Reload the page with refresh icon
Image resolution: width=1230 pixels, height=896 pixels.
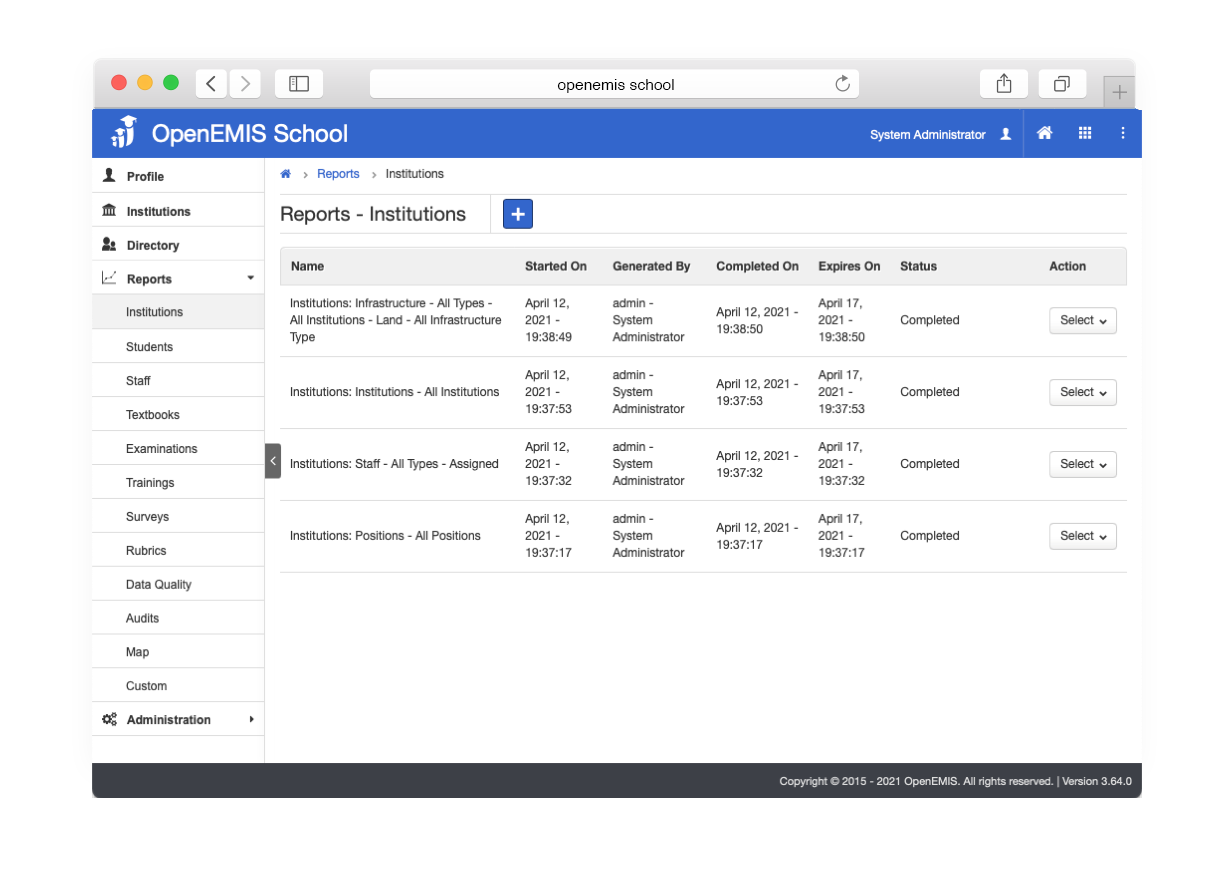click(x=843, y=84)
